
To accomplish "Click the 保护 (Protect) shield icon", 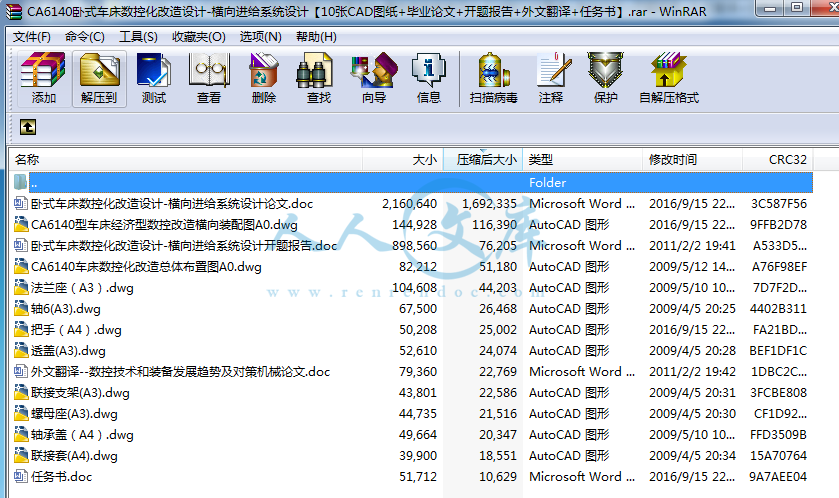I will (605, 70).
